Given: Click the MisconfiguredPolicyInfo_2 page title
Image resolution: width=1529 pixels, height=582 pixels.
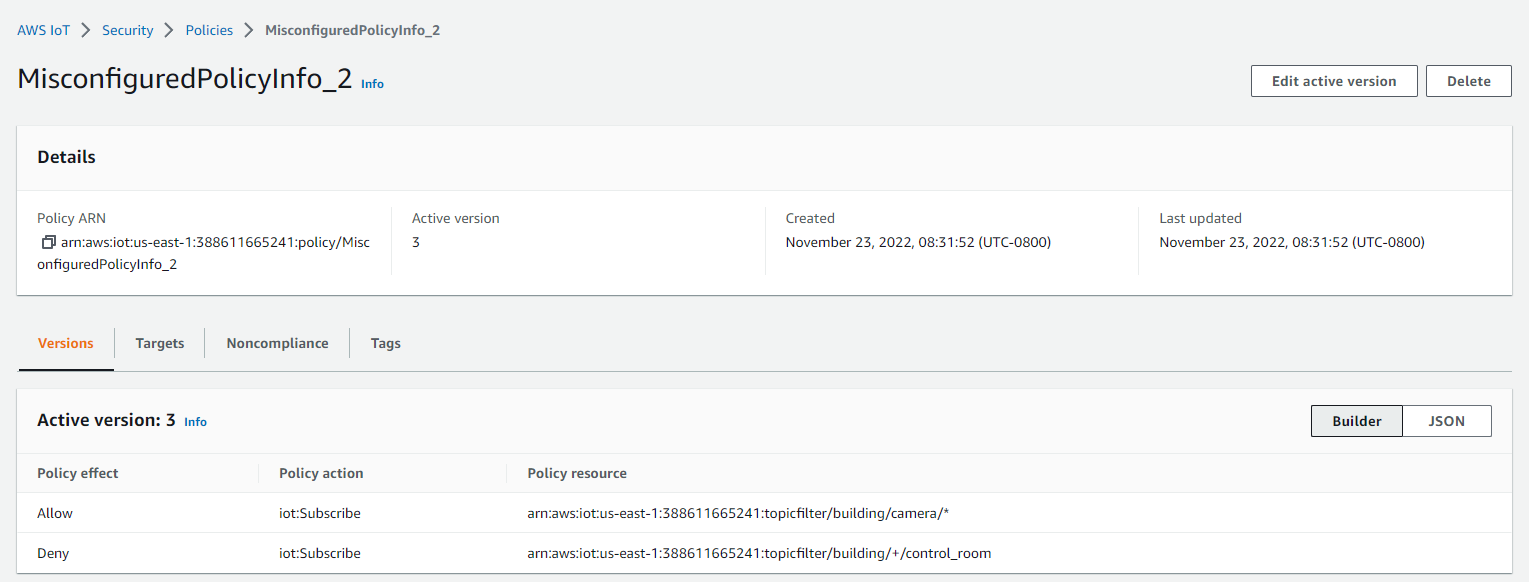Looking at the screenshot, I should (x=185, y=81).
